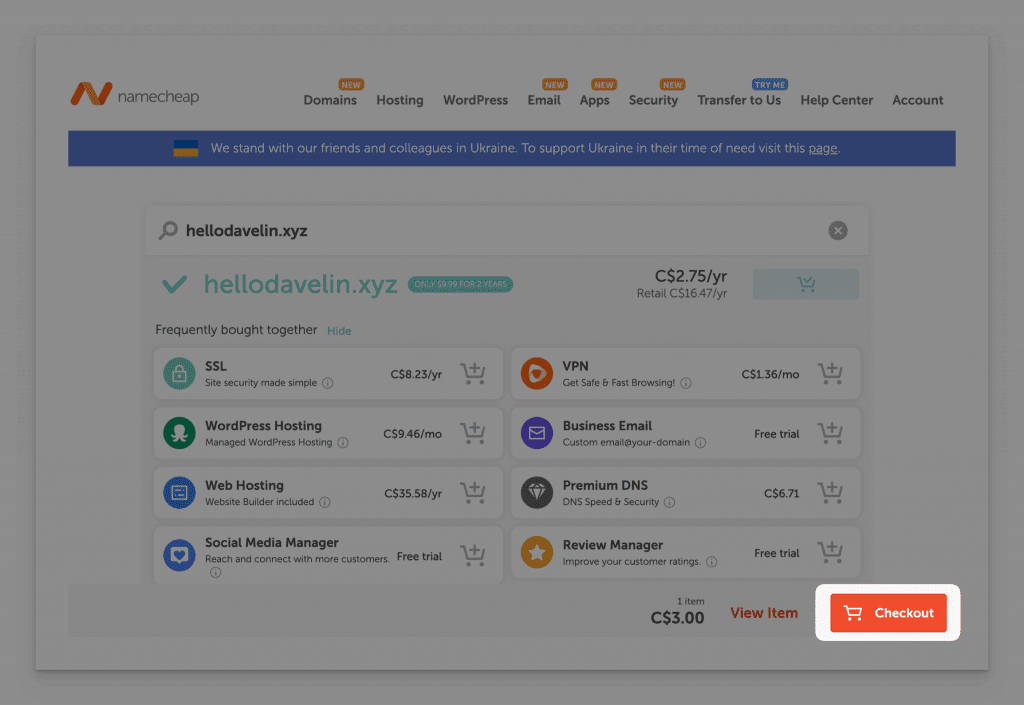1024x705 pixels.
Task: Click the 1 item cart count
Action: click(x=690, y=601)
